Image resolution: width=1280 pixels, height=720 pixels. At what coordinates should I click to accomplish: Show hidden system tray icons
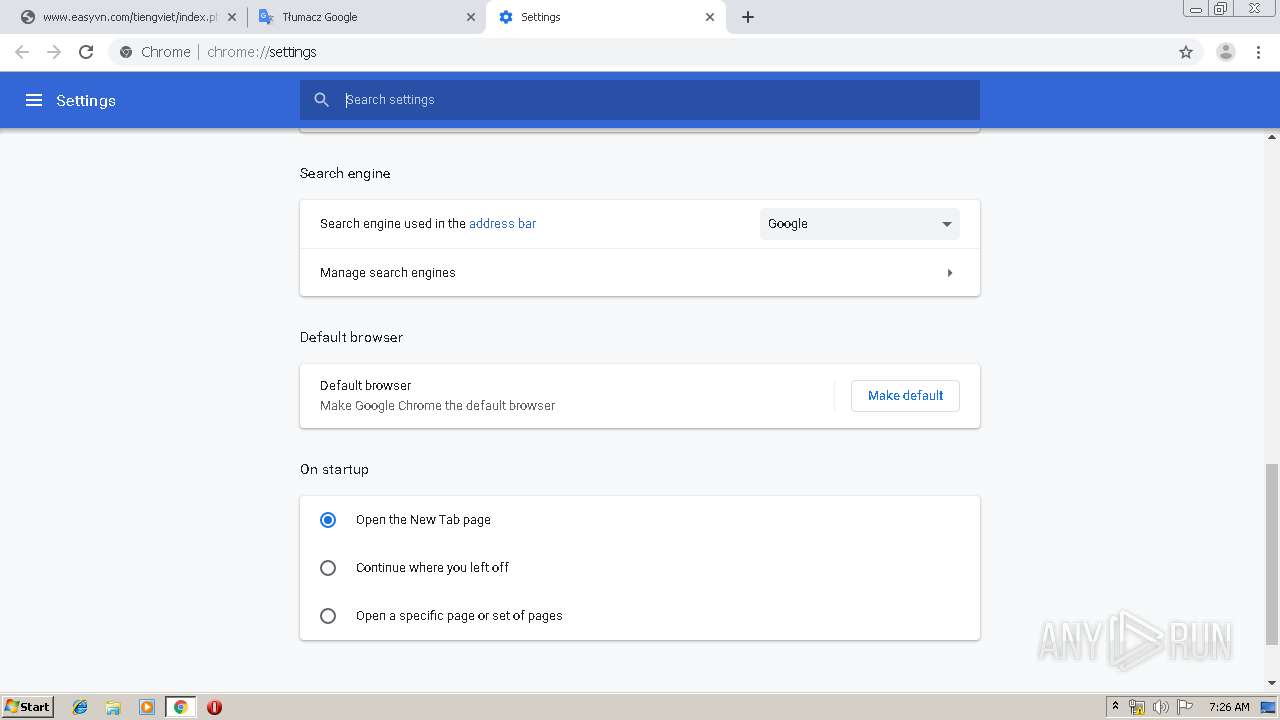click(1116, 707)
